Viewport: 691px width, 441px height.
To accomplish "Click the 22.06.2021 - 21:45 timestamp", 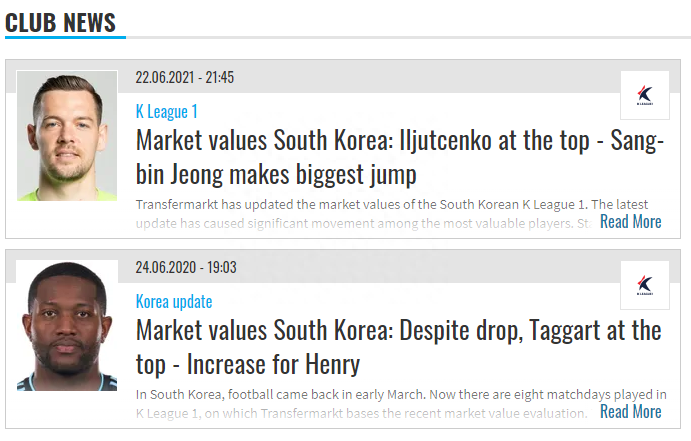I will (x=185, y=77).
